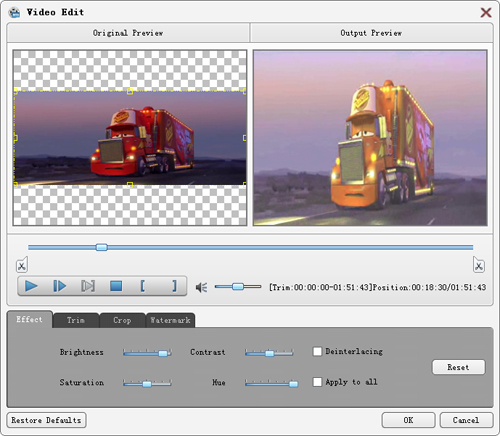Image resolution: width=500 pixels, height=436 pixels.
Task: Set trim end with right bracket button
Action: (x=174, y=286)
